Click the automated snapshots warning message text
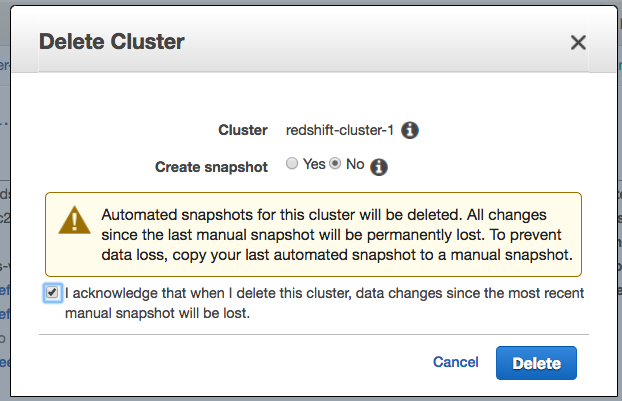The width and height of the screenshot is (622, 401). [338, 235]
